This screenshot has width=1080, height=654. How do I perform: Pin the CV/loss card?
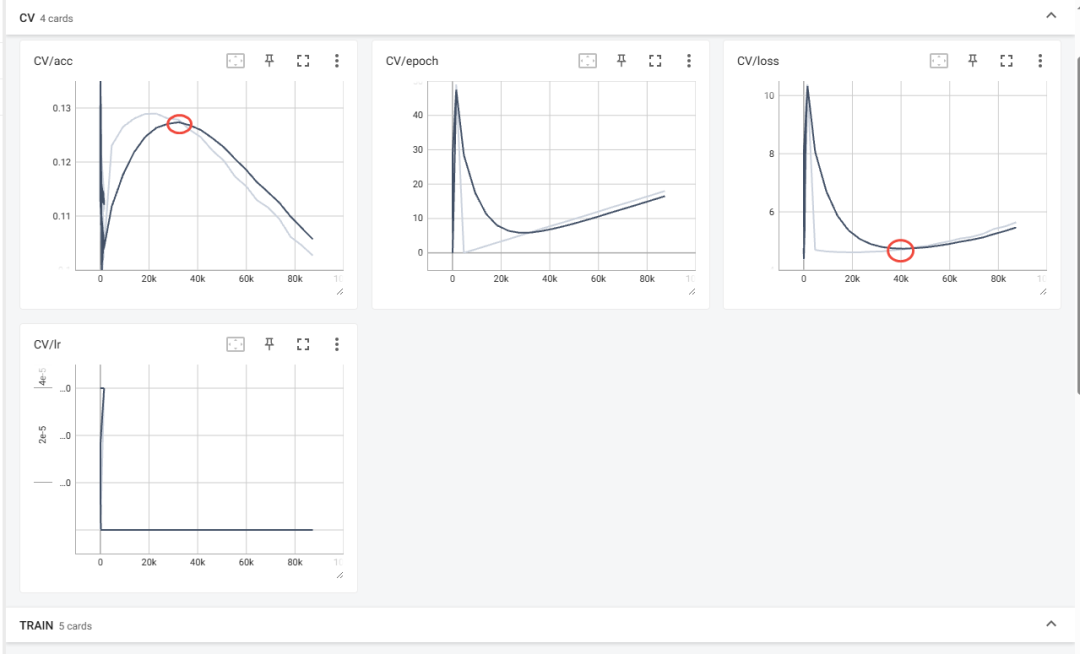(972, 61)
